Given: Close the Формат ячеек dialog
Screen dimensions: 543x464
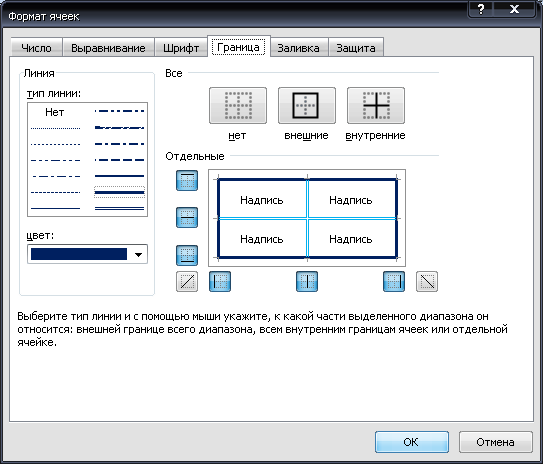Looking at the screenshot, I should [x=515, y=9].
